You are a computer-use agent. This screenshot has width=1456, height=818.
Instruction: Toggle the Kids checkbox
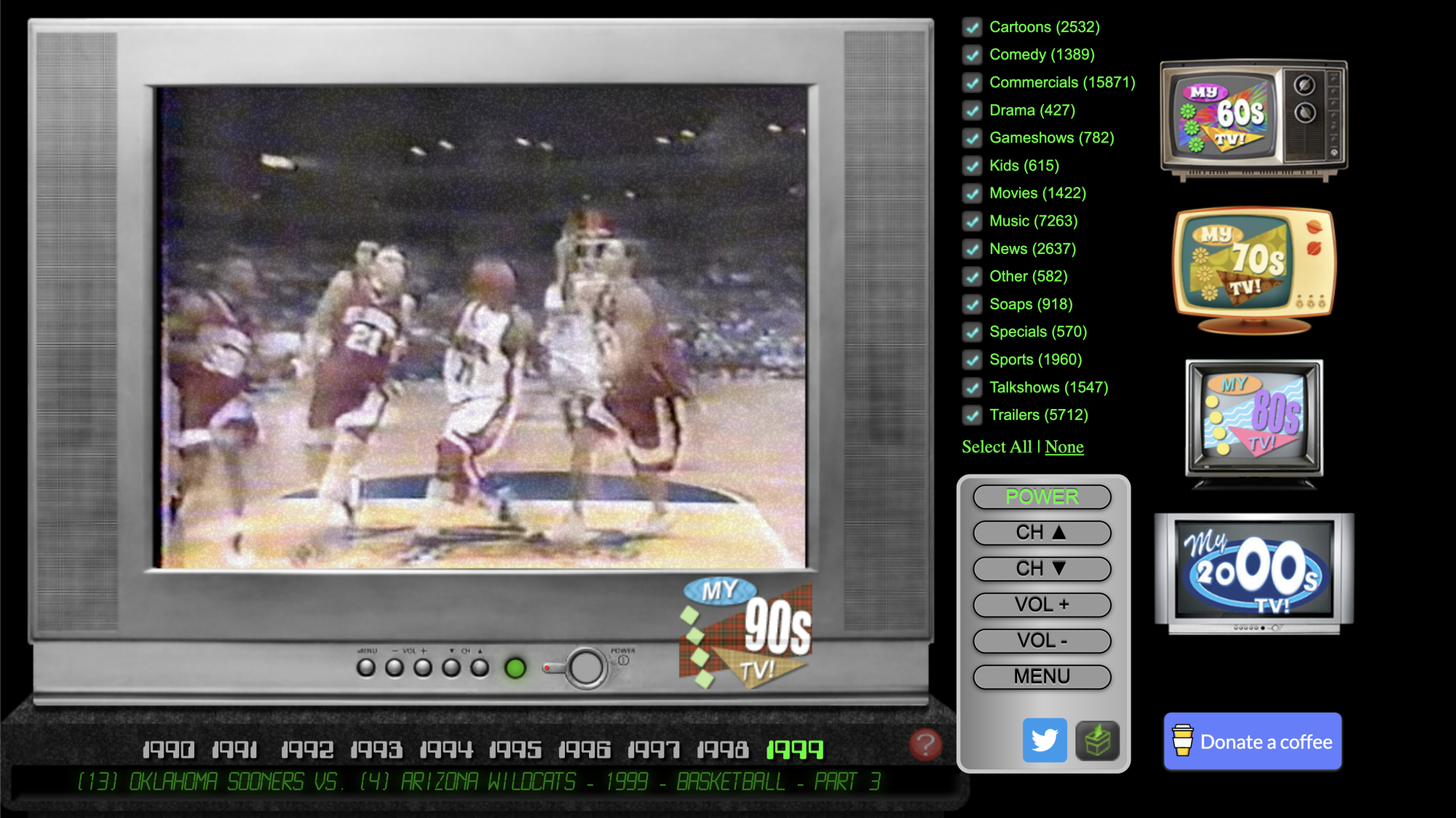click(972, 165)
